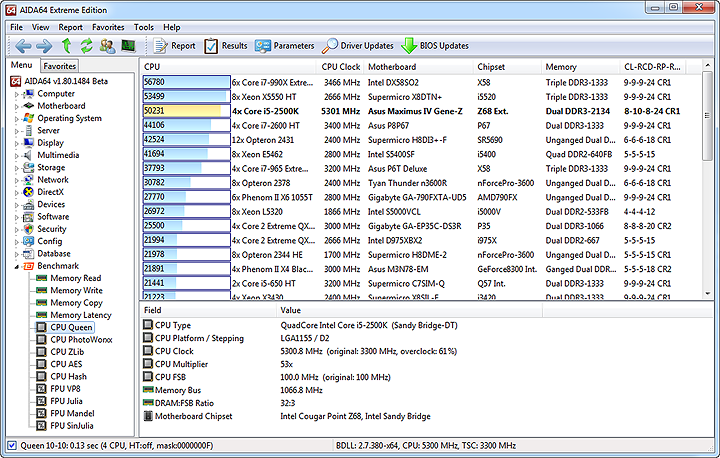Image resolution: width=720 pixels, height=458 pixels.
Task: Select the Software icon in the tree
Action: [28, 217]
